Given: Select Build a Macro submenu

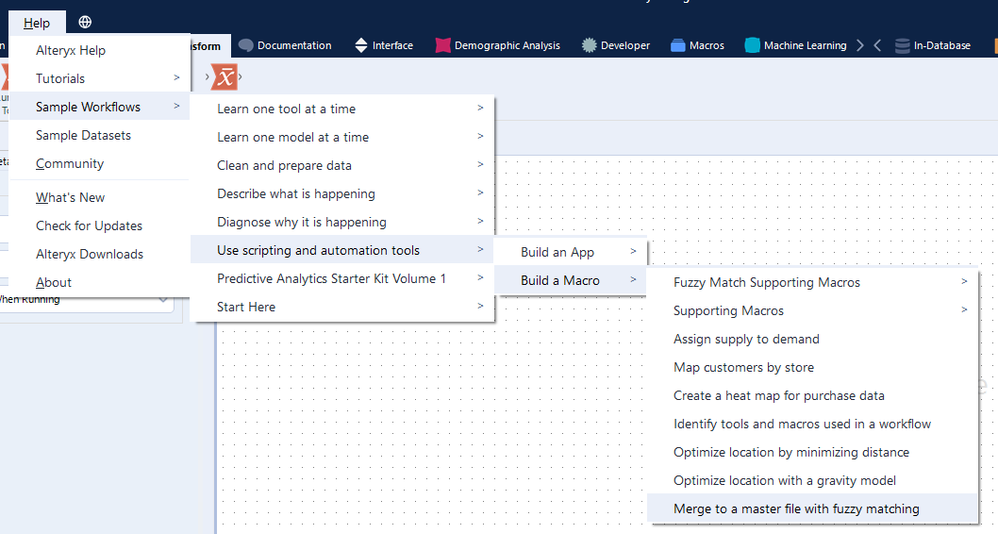Looking at the screenshot, I should coord(571,280).
